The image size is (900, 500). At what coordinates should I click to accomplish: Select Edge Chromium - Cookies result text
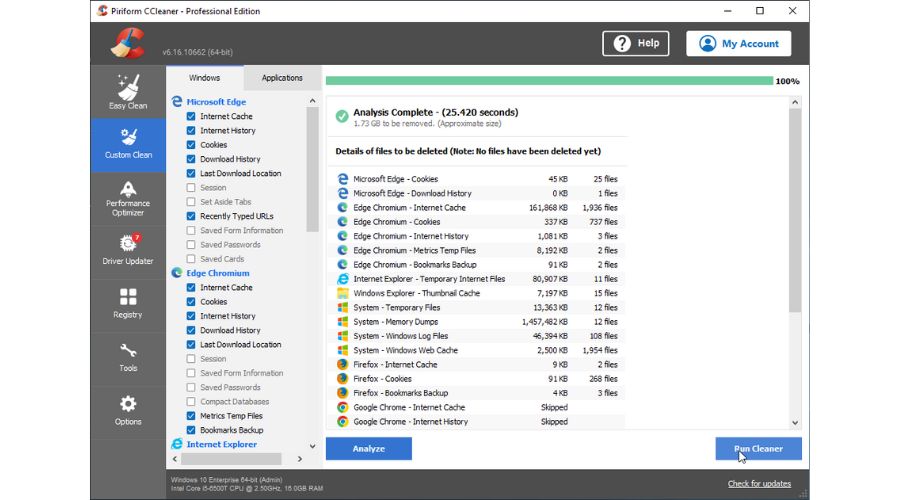pyautogui.click(x=397, y=222)
